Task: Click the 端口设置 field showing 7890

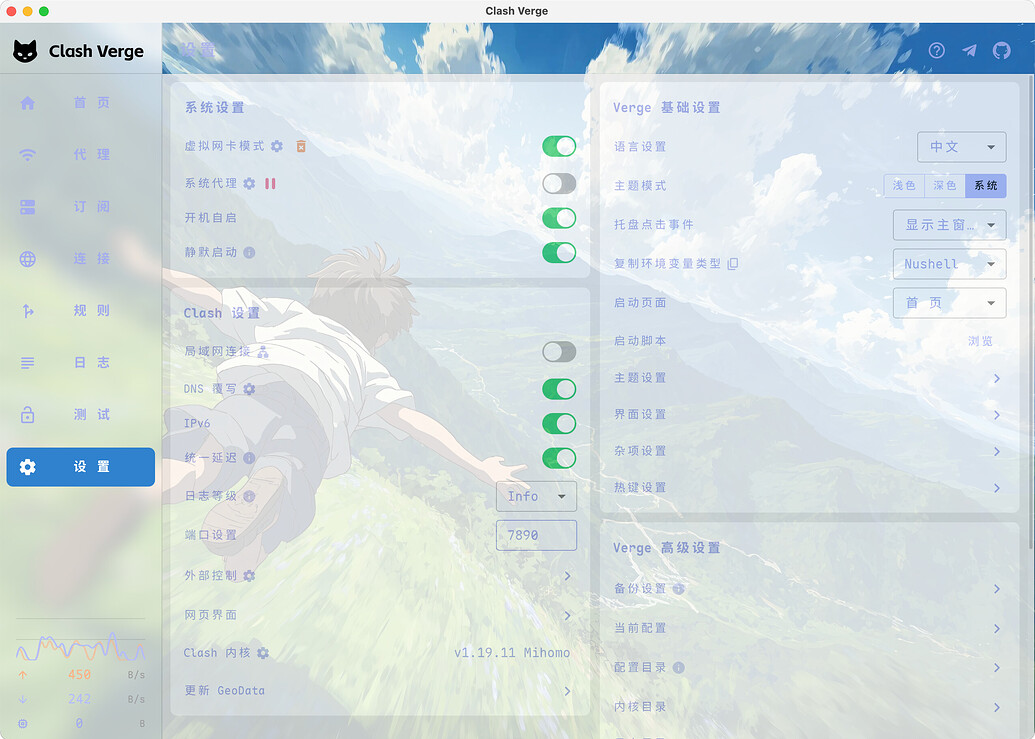Action: 536,535
